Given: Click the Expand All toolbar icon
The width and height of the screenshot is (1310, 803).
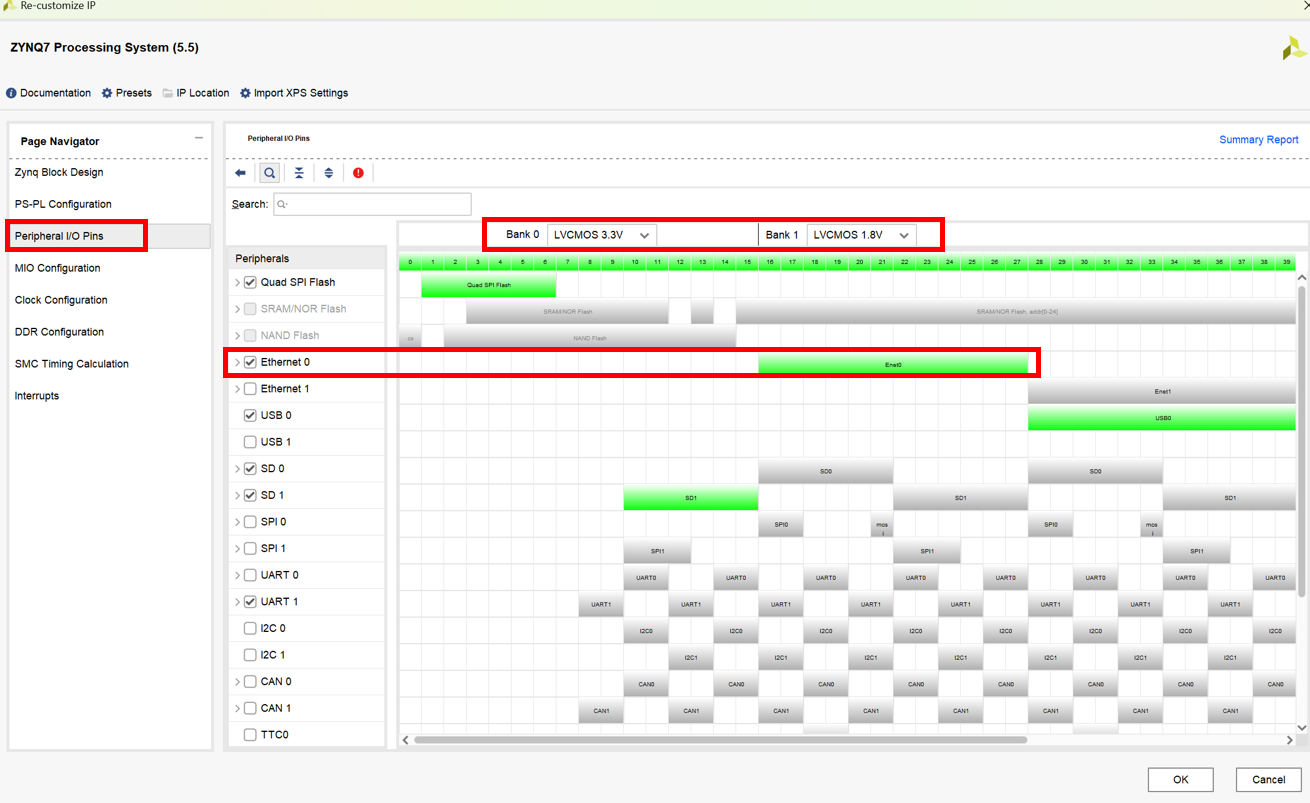Looking at the screenshot, I should (328, 173).
